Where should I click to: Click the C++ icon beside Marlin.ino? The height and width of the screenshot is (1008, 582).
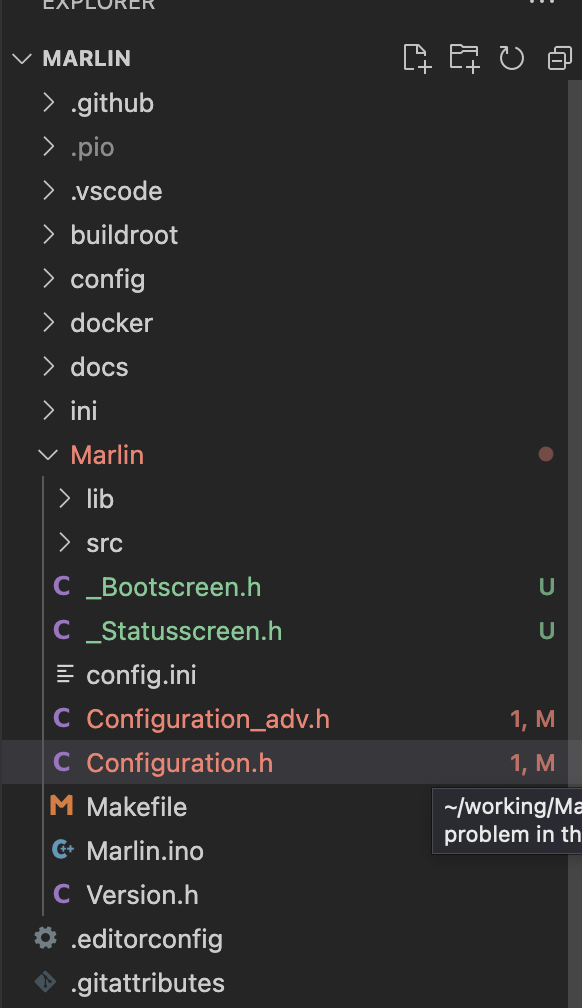pos(62,850)
